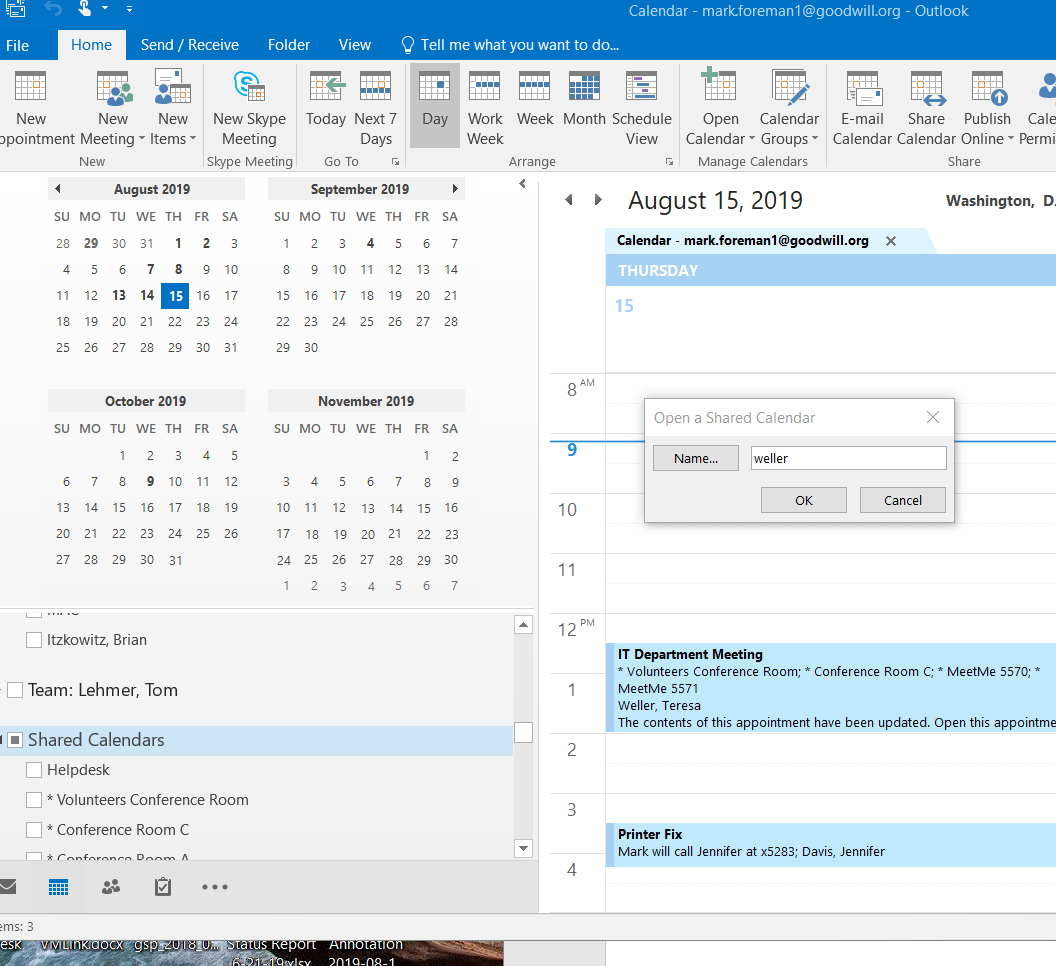Open the New Meeting dropdown arrow

141,139
